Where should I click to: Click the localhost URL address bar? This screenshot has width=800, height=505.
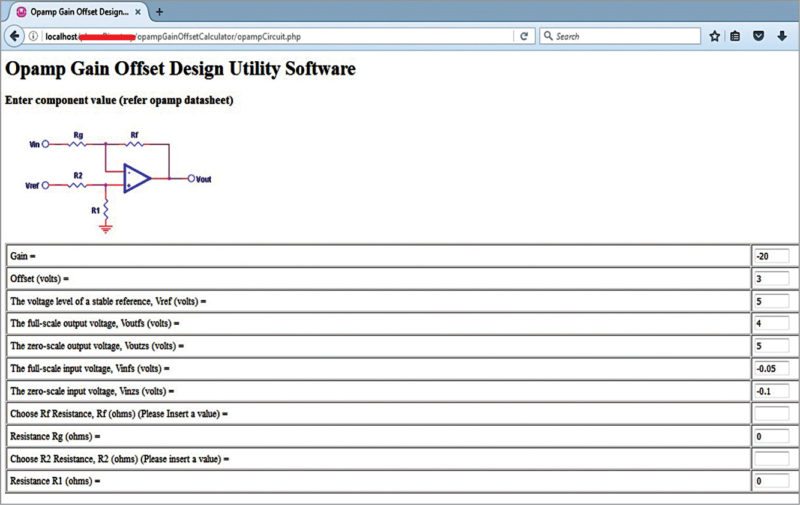(x=270, y=36)
